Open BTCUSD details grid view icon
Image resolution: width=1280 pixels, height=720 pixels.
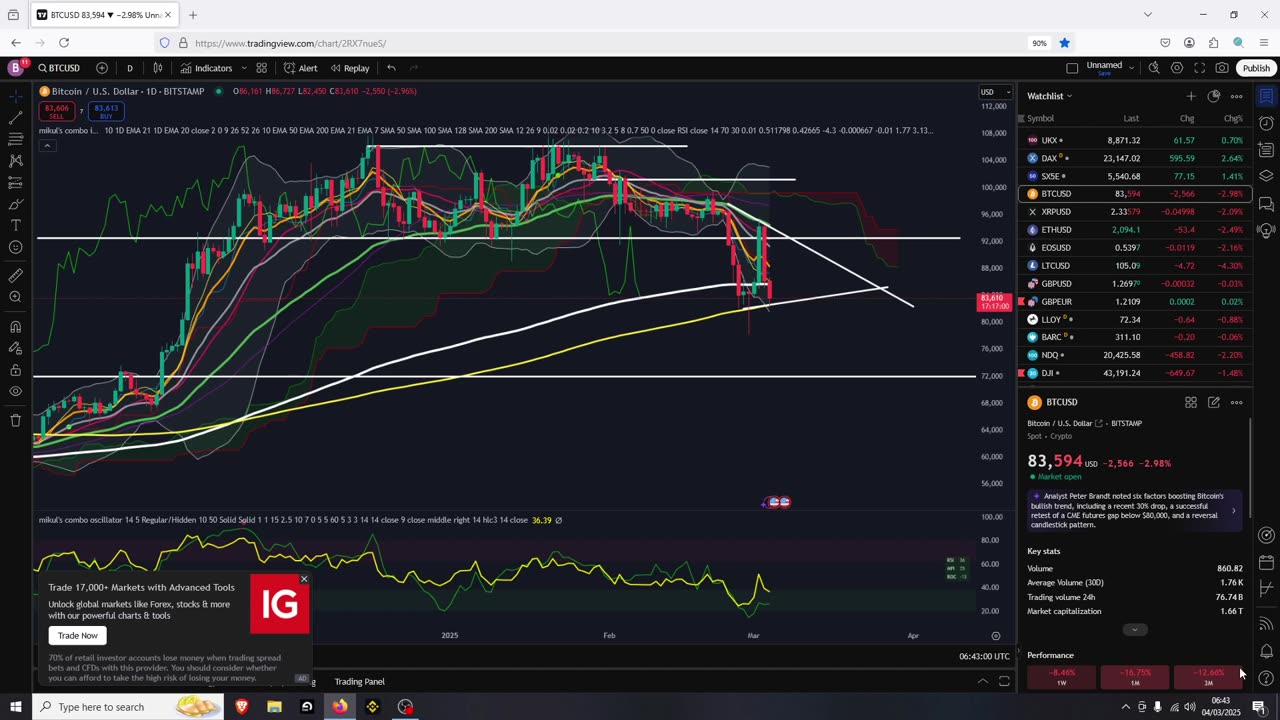click(x=1191, y=402)
